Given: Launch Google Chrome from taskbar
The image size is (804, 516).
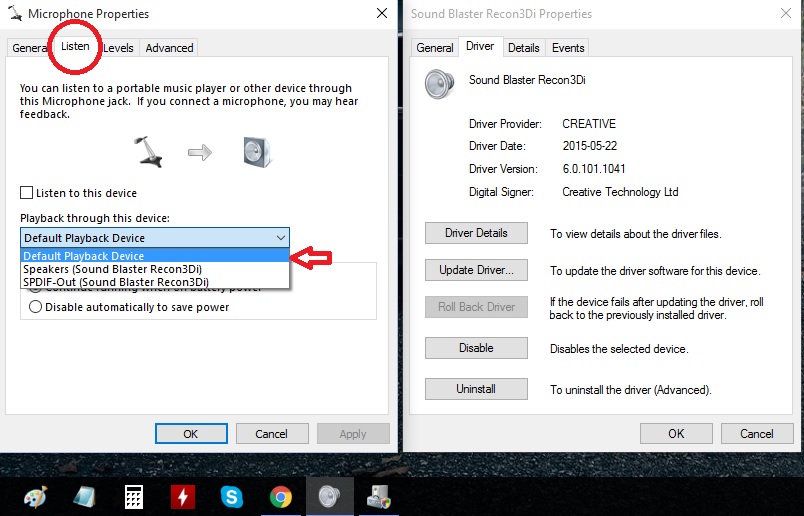Looking at the screenshot, I should point(280,497).
